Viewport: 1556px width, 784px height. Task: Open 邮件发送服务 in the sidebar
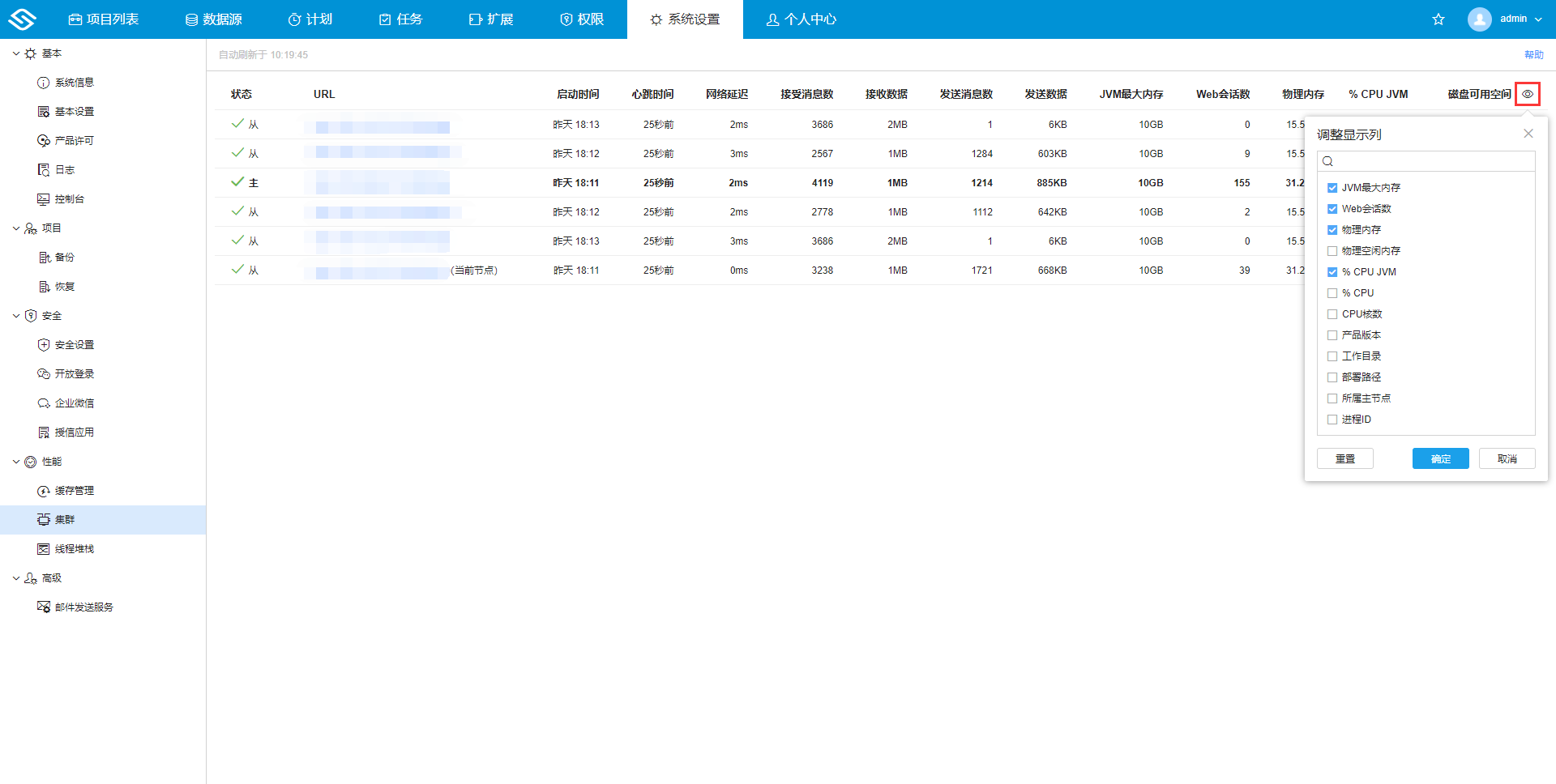(83, 607)
